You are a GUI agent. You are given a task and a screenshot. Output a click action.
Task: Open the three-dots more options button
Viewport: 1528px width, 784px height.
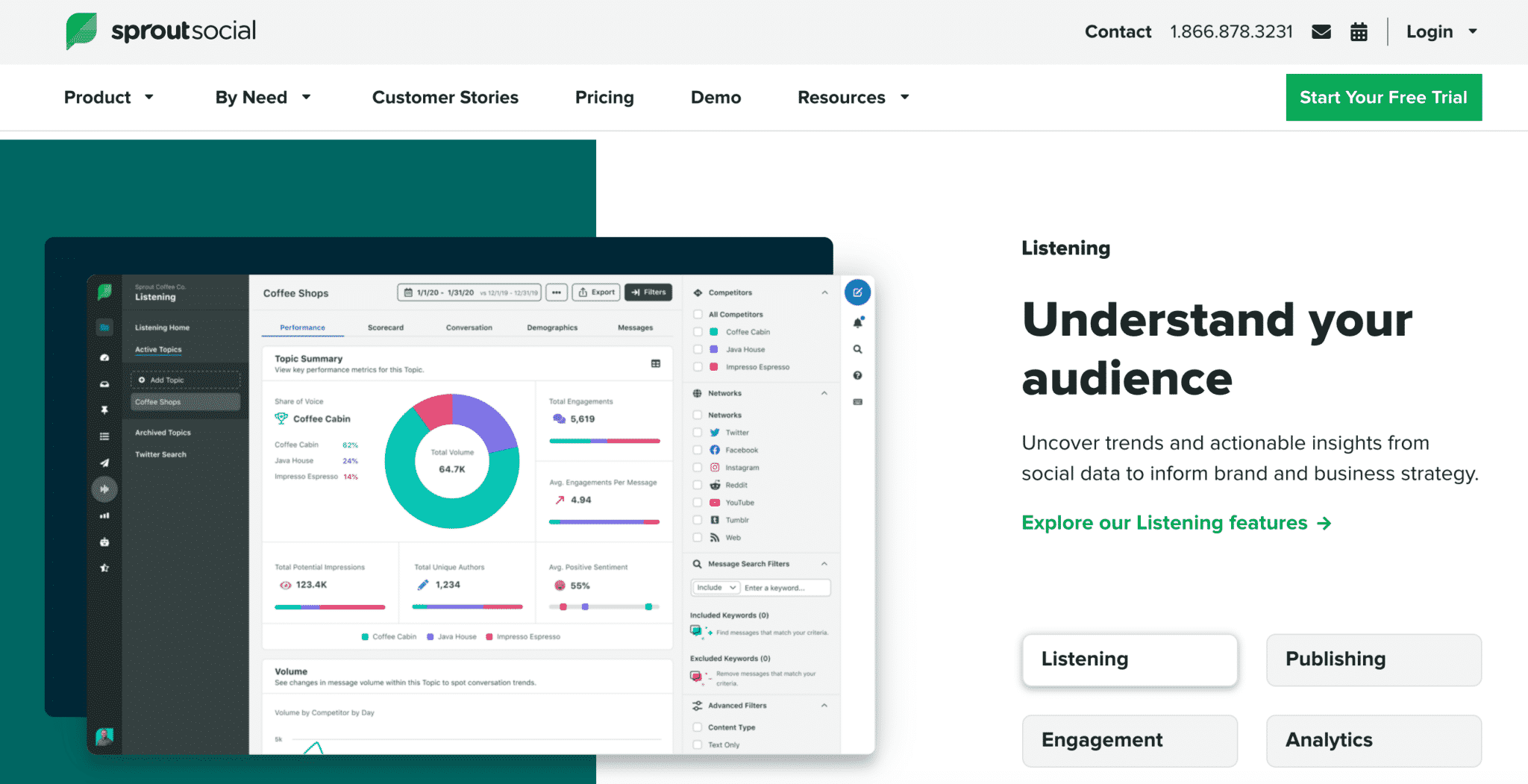(557, 292)
